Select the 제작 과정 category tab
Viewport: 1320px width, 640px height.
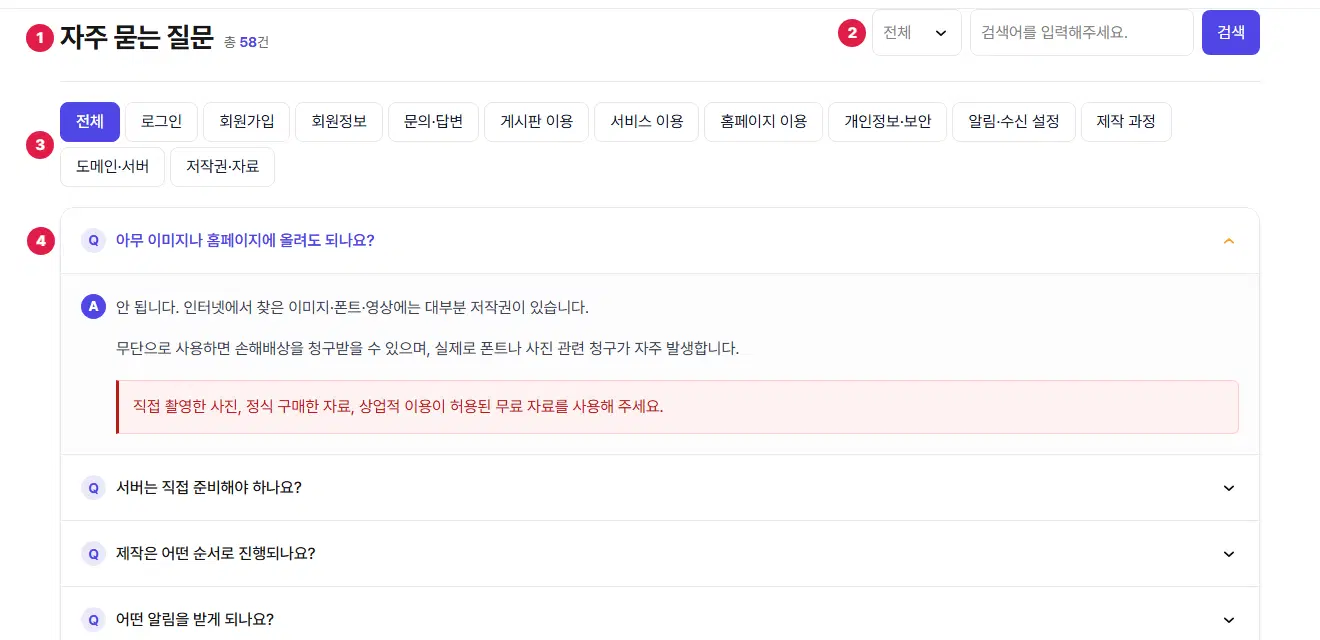pyautogui.click(x=1126, y=122)
